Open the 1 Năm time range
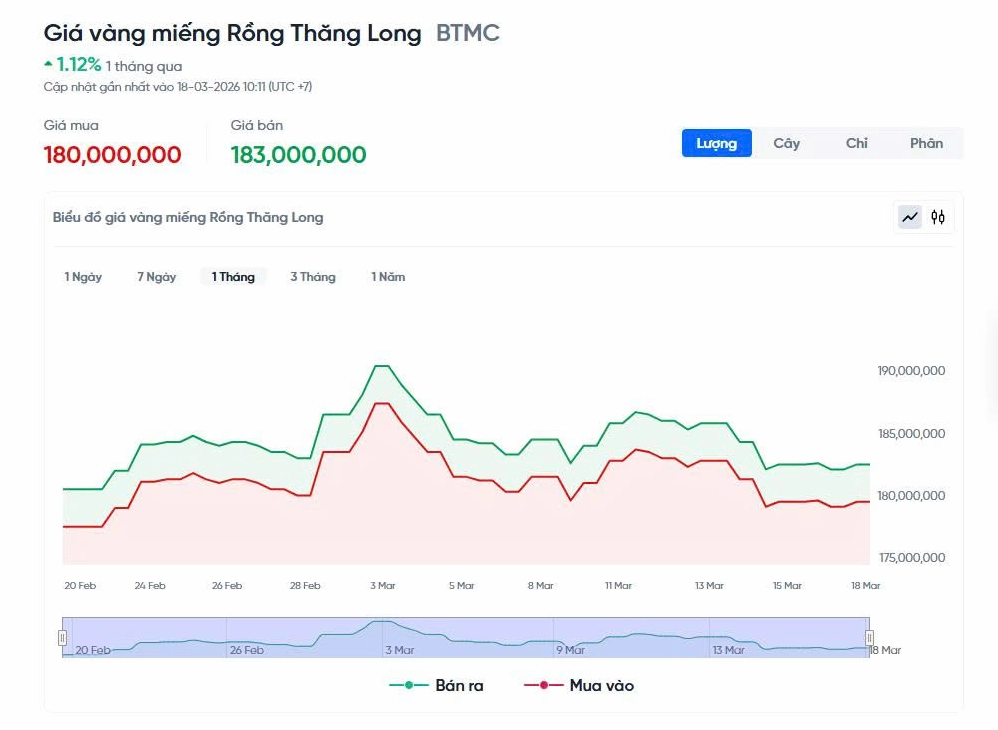Image resolution: width=998 pixels, height=730 pixels. coord(388,276)
